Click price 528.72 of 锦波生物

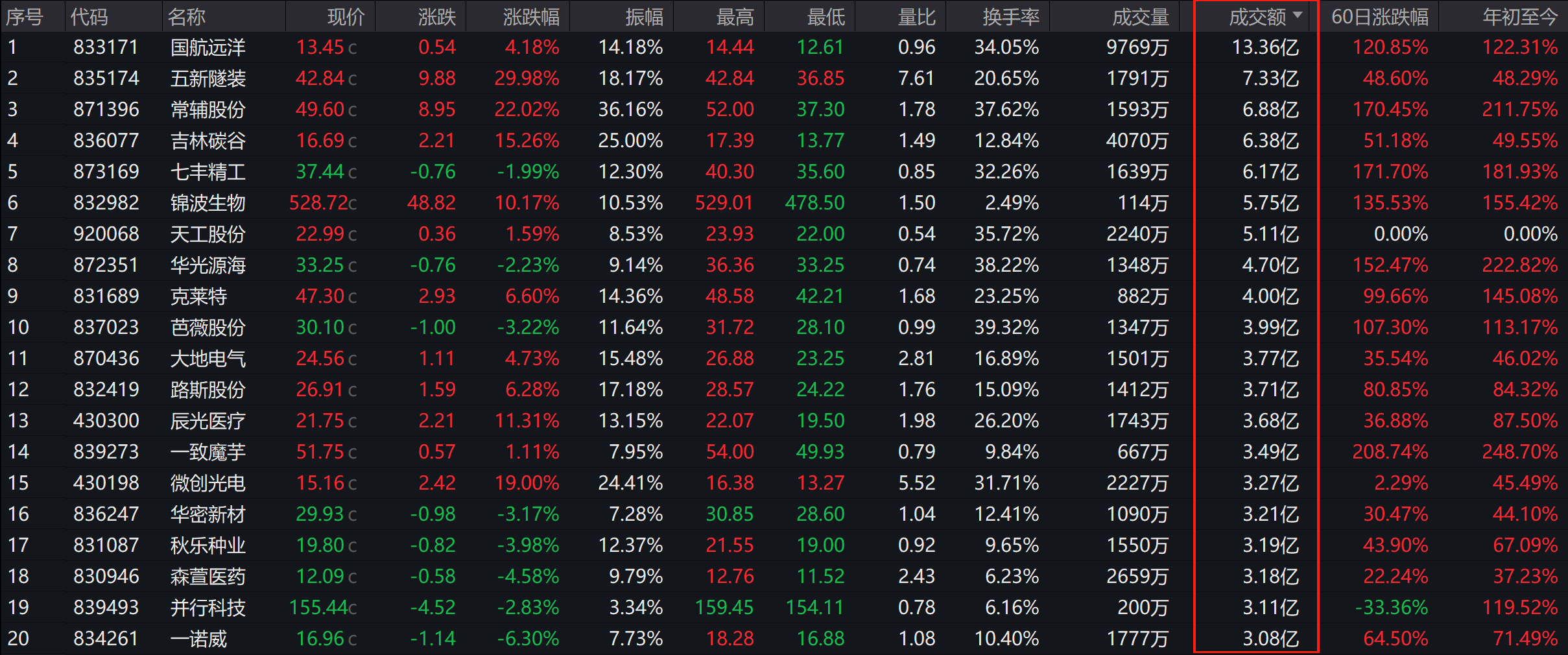tap(318, 203)
